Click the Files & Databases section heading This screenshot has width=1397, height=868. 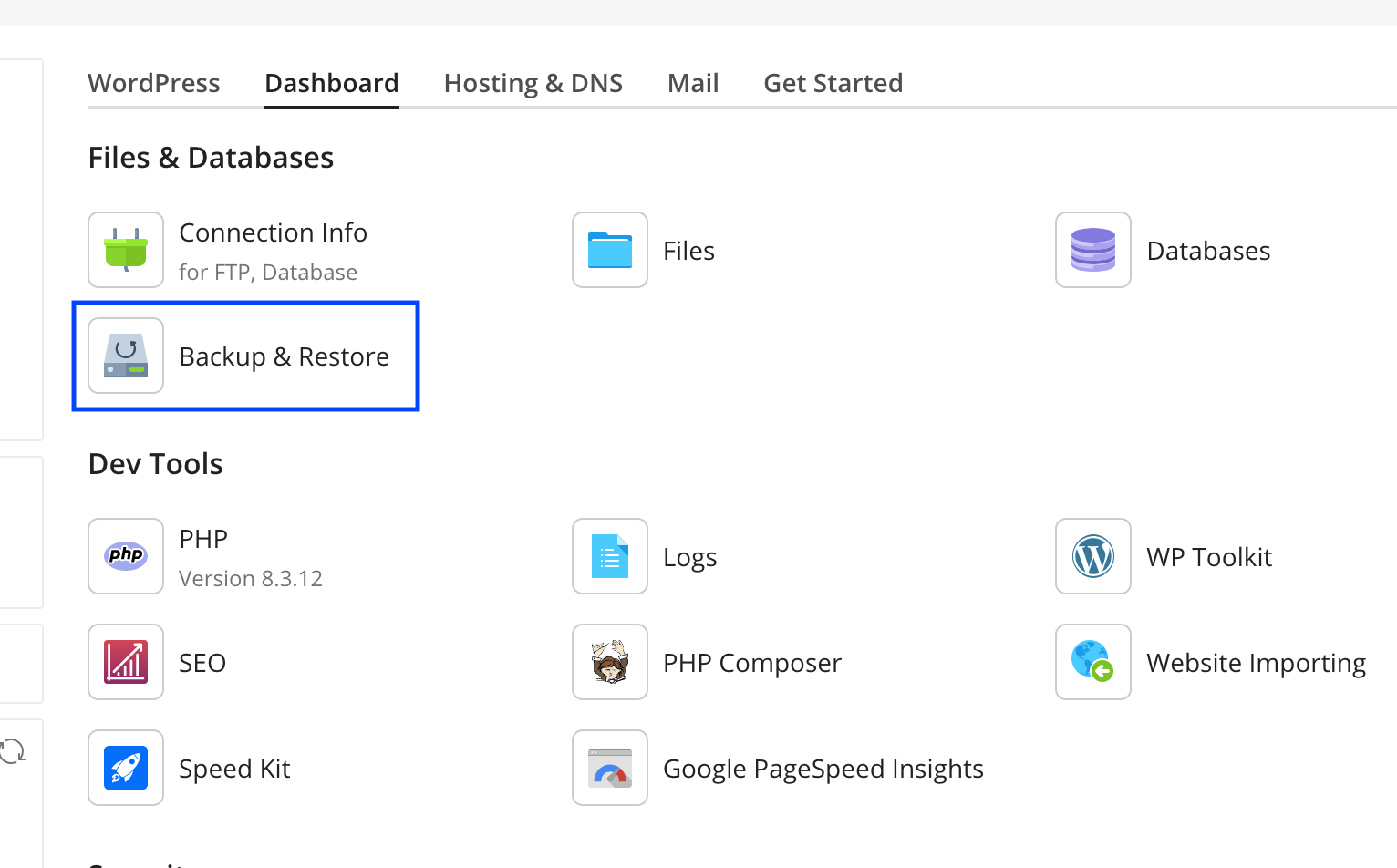(x=211, y=157)
